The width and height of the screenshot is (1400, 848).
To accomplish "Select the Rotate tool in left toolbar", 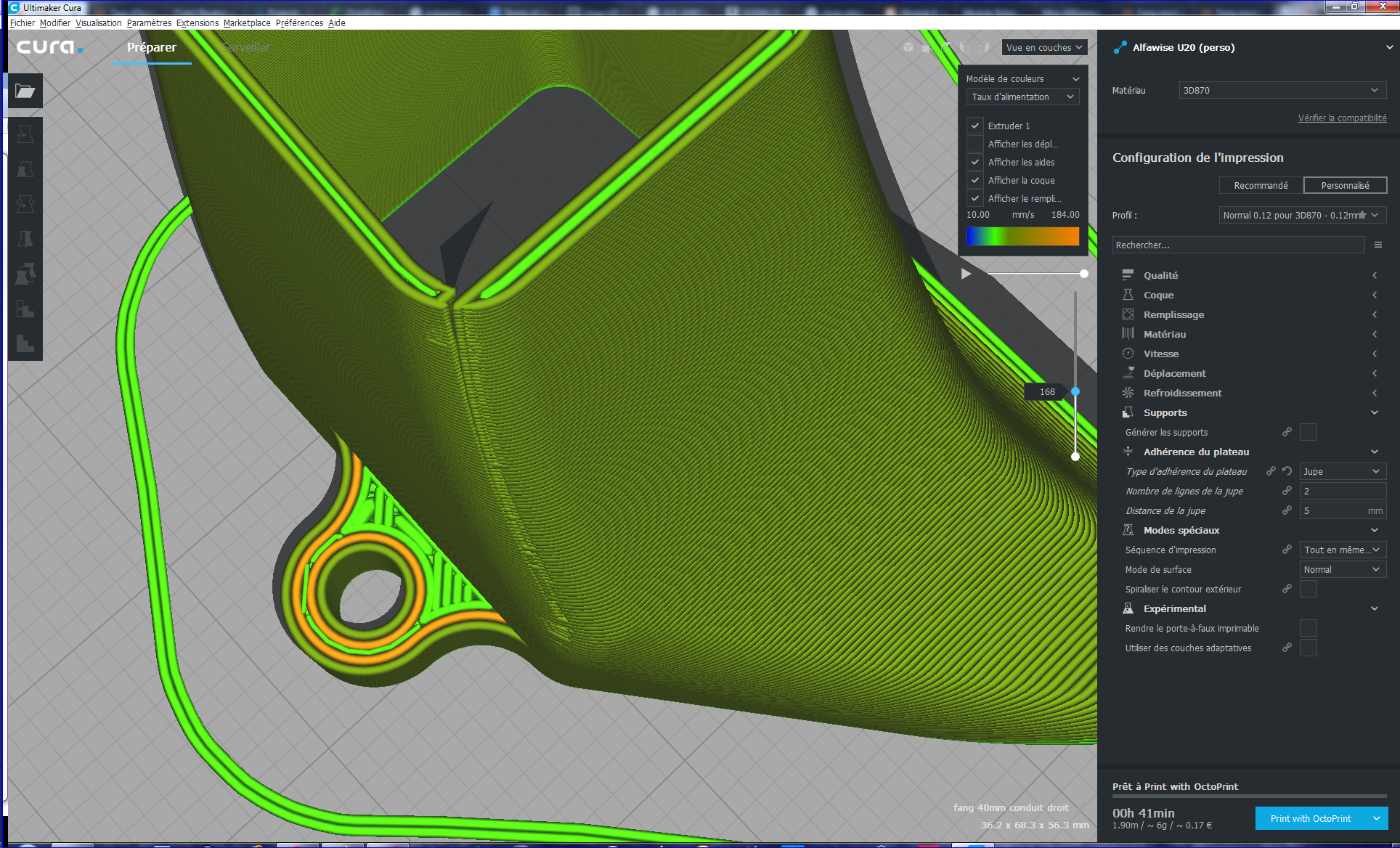I will click(25, 204).
